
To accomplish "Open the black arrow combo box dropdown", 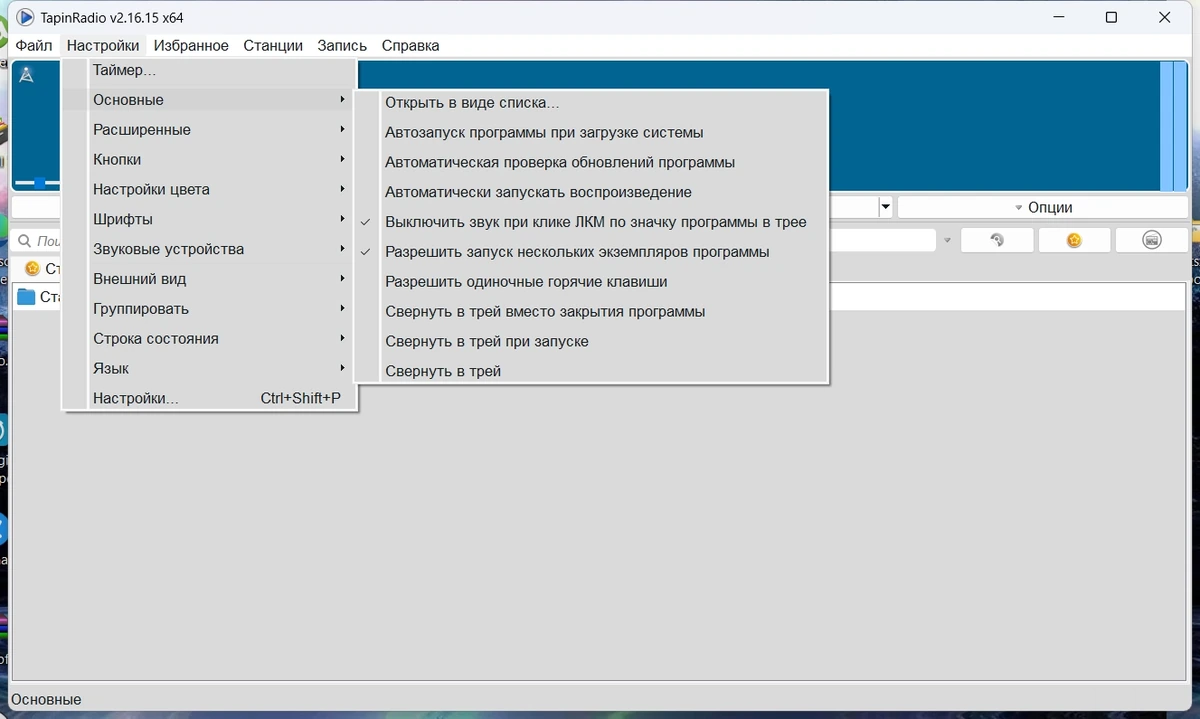I will (x=885, y=207).
